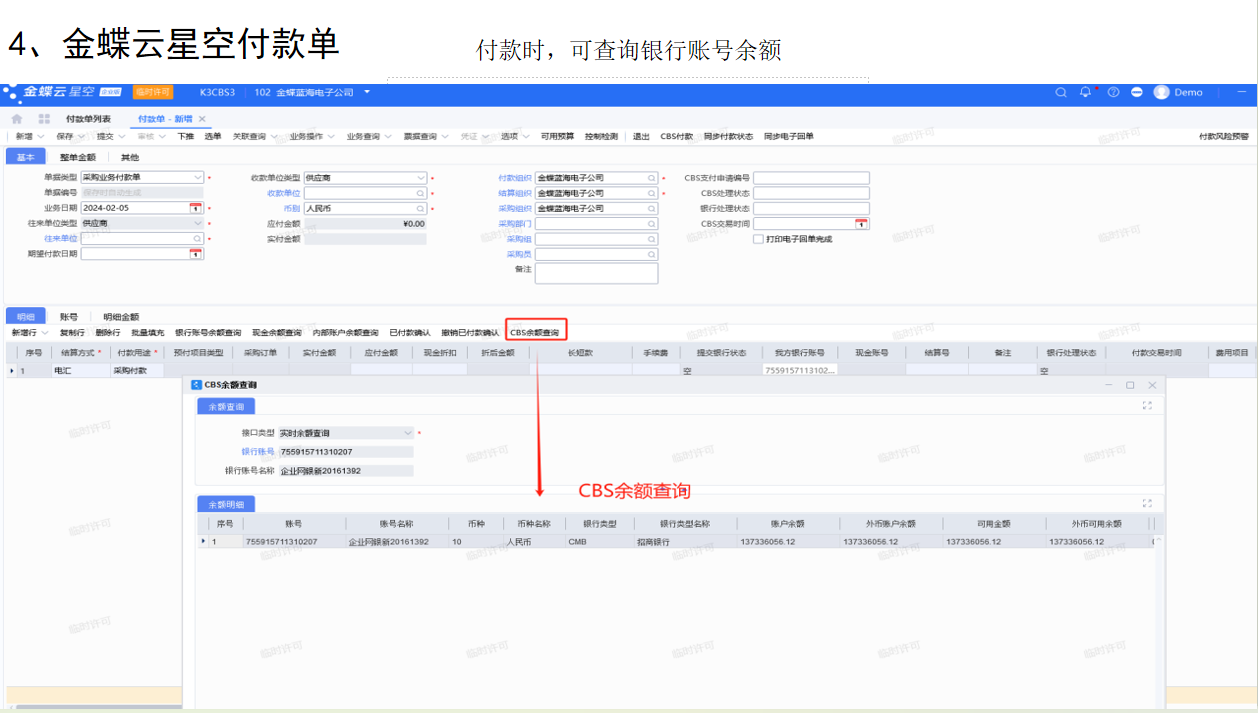Expand the 选项 toolbar menu
This screenshot has height=713, width=1258.
(x=515, y=137)
